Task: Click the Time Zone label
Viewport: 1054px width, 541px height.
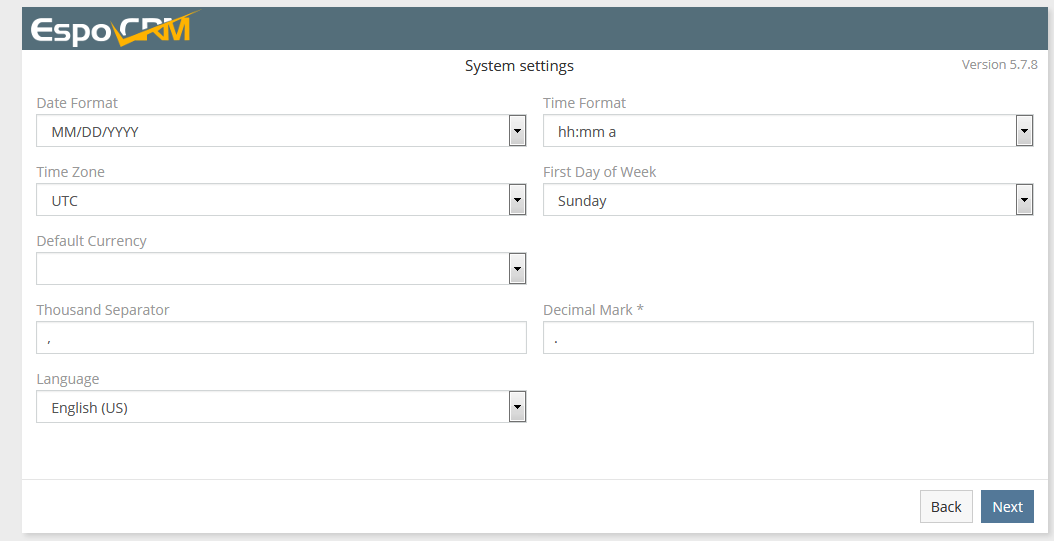Action: (x=71, y=172)
